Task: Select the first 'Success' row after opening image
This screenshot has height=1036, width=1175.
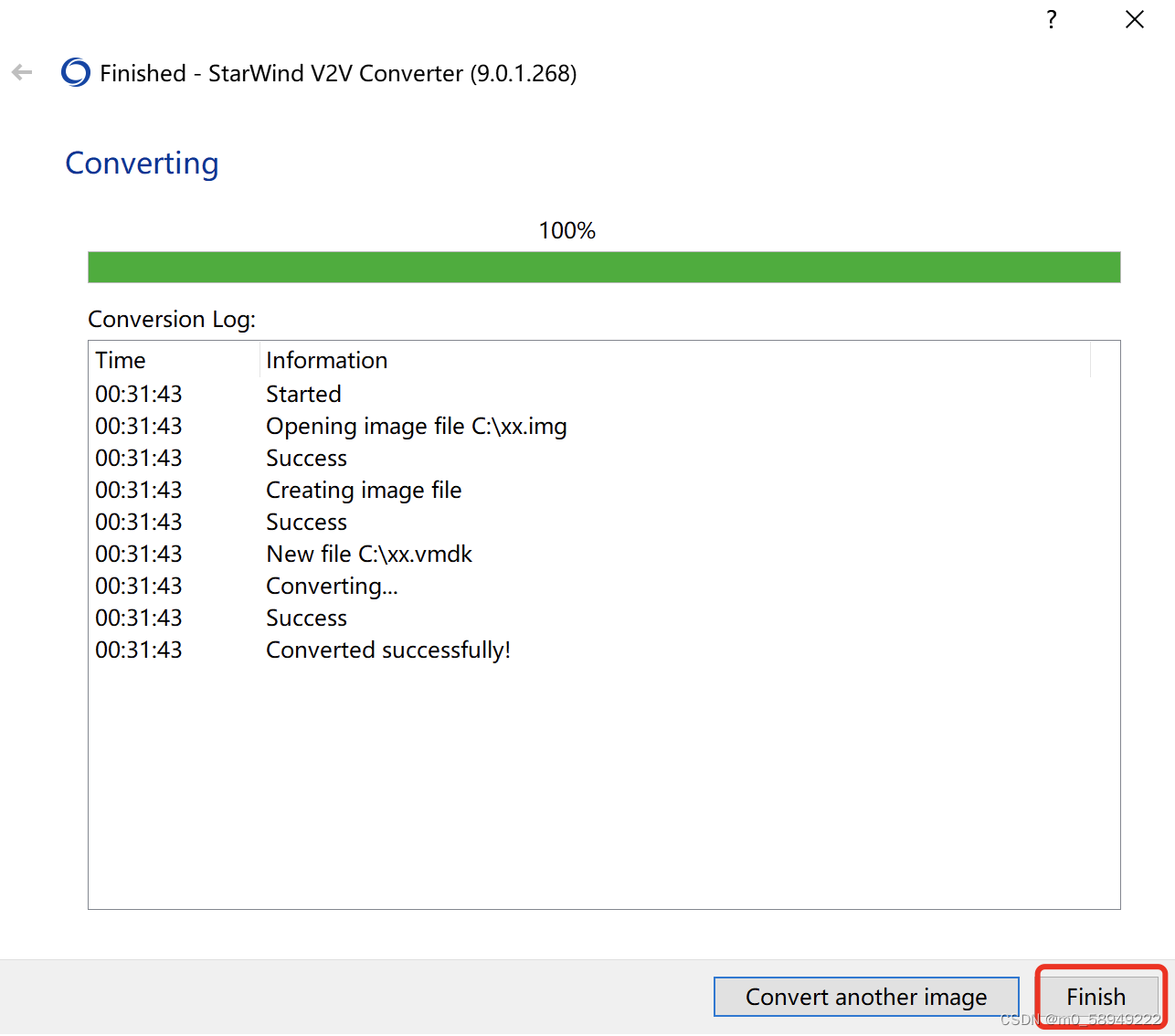Action: click(604, 458)
